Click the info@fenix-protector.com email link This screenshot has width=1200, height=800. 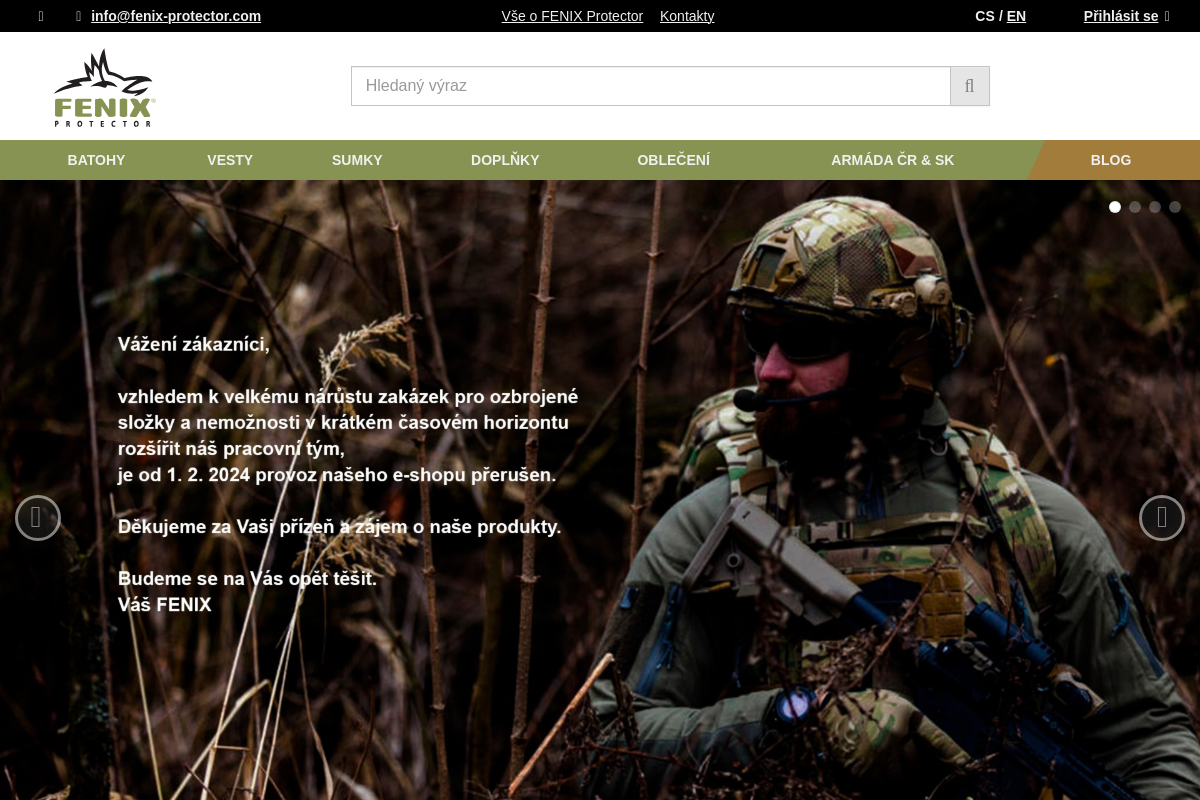point(176,16)
